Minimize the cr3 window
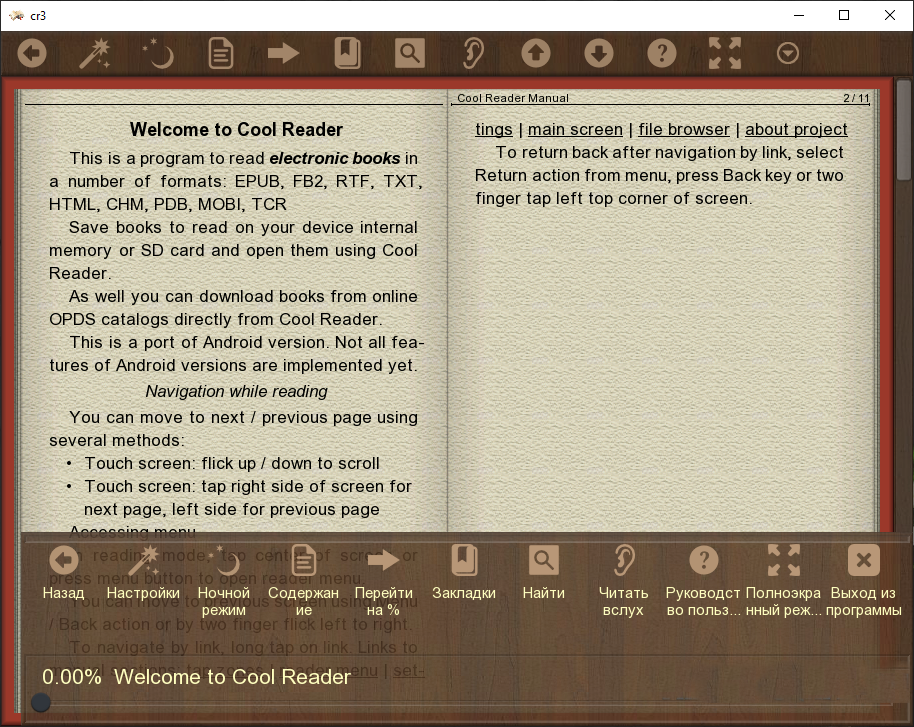914x727 pixels. pyautogui.click(x=799, y=16)
